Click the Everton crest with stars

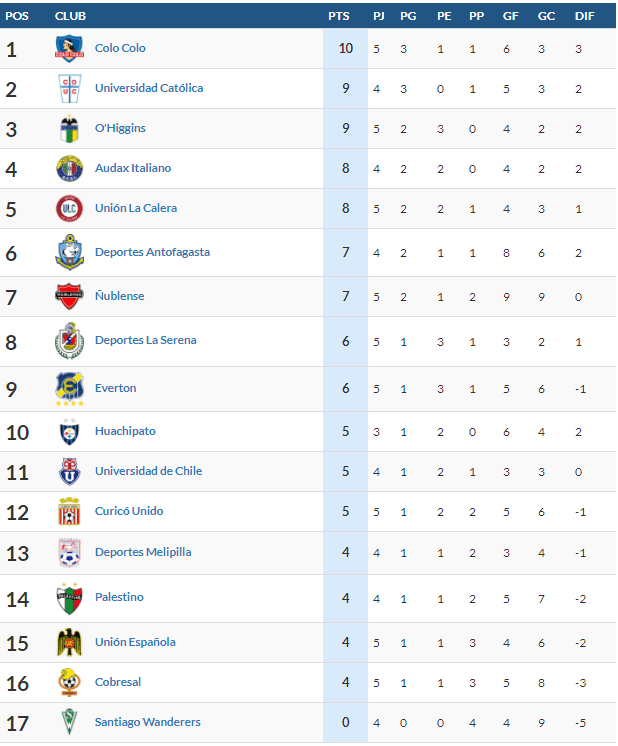coord(69,389)
